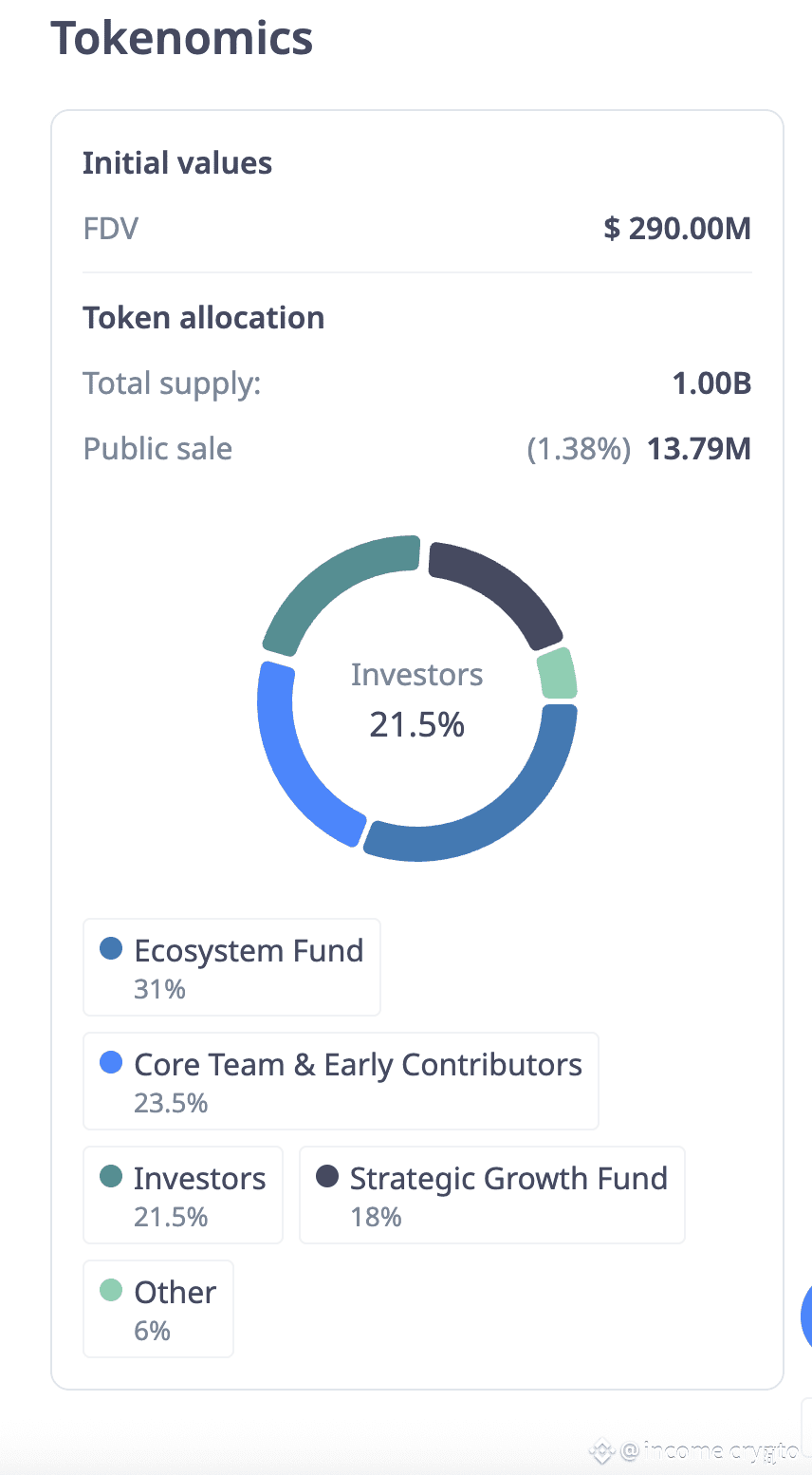The height and width of the screenshot is (1475, 812).
Task: Click the Tokenomics page heading
Action: point(182,39)
